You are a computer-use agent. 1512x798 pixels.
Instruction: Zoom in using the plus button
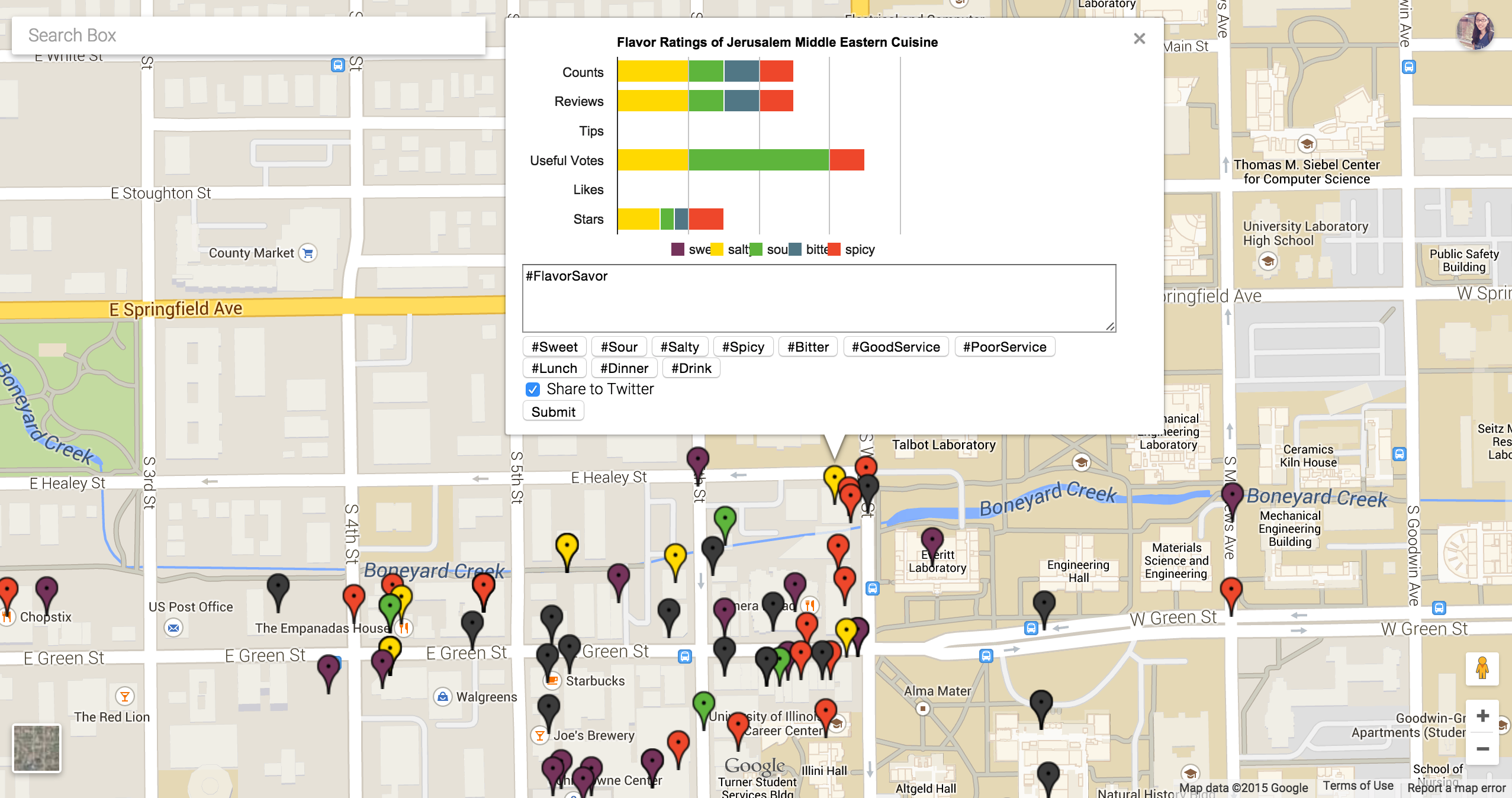[1482, 716]
